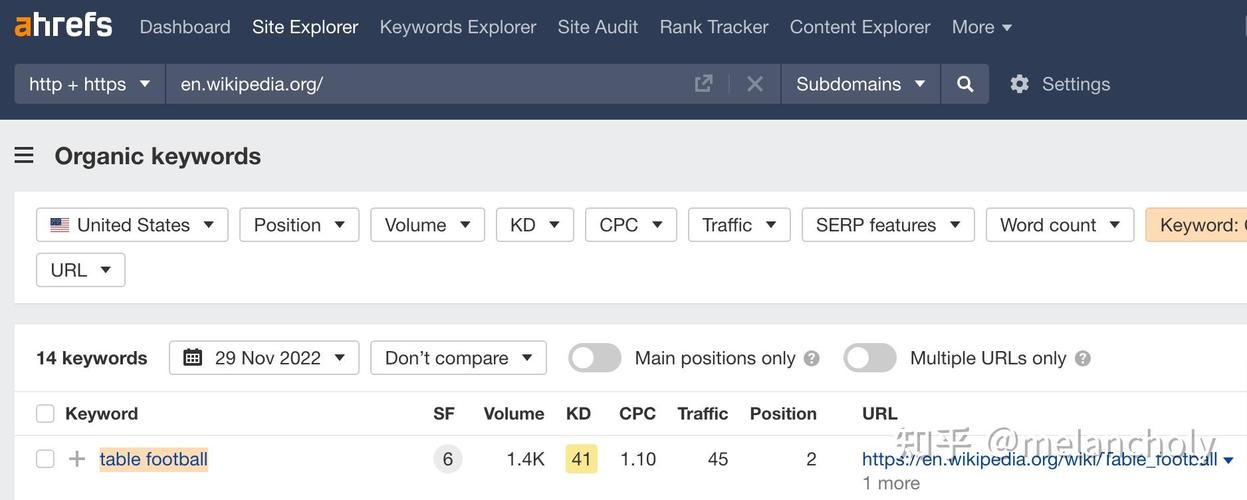This screenshot has height=500, width=1247.
Task: Click the 14 keywords count text
Action: pos(92,358)
